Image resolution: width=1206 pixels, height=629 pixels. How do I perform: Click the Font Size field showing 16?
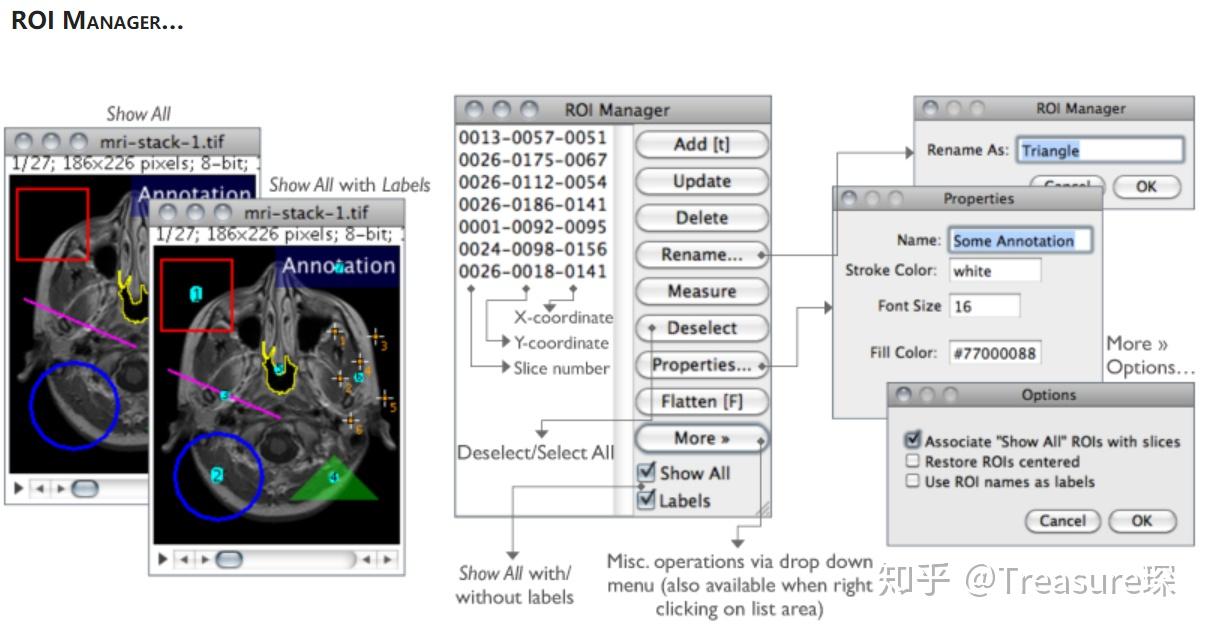985,306
